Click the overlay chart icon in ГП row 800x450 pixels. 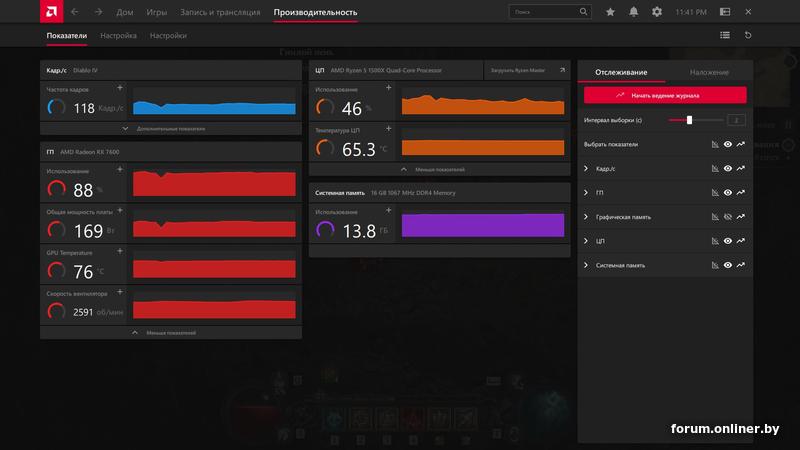715,192
